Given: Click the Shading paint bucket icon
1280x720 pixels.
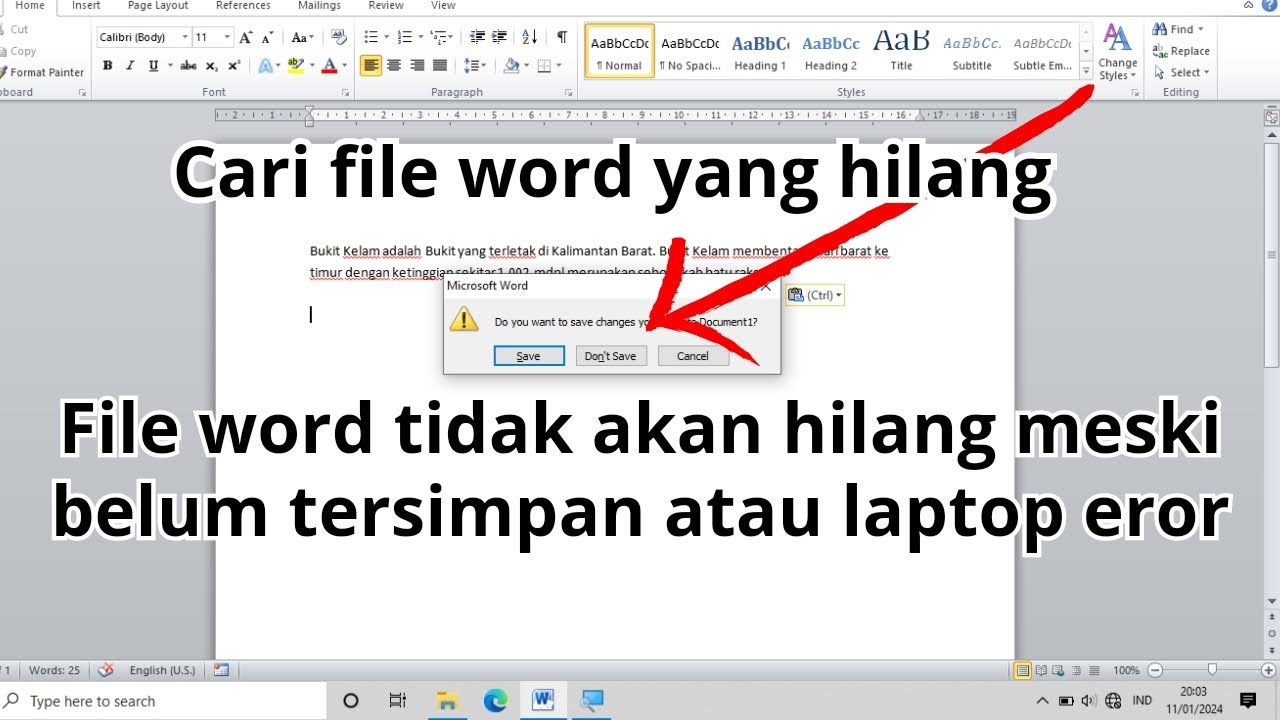Looking at the screenshot, I should tap(511, 66).
